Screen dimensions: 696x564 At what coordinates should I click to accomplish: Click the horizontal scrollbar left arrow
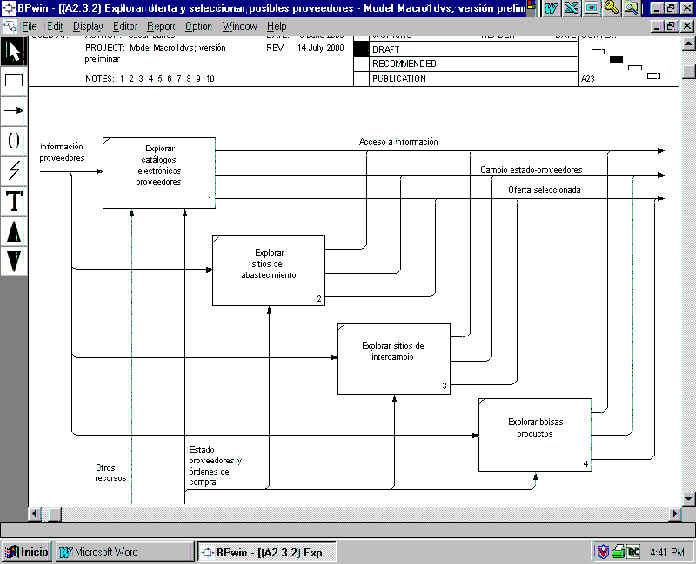coord(36,514)
